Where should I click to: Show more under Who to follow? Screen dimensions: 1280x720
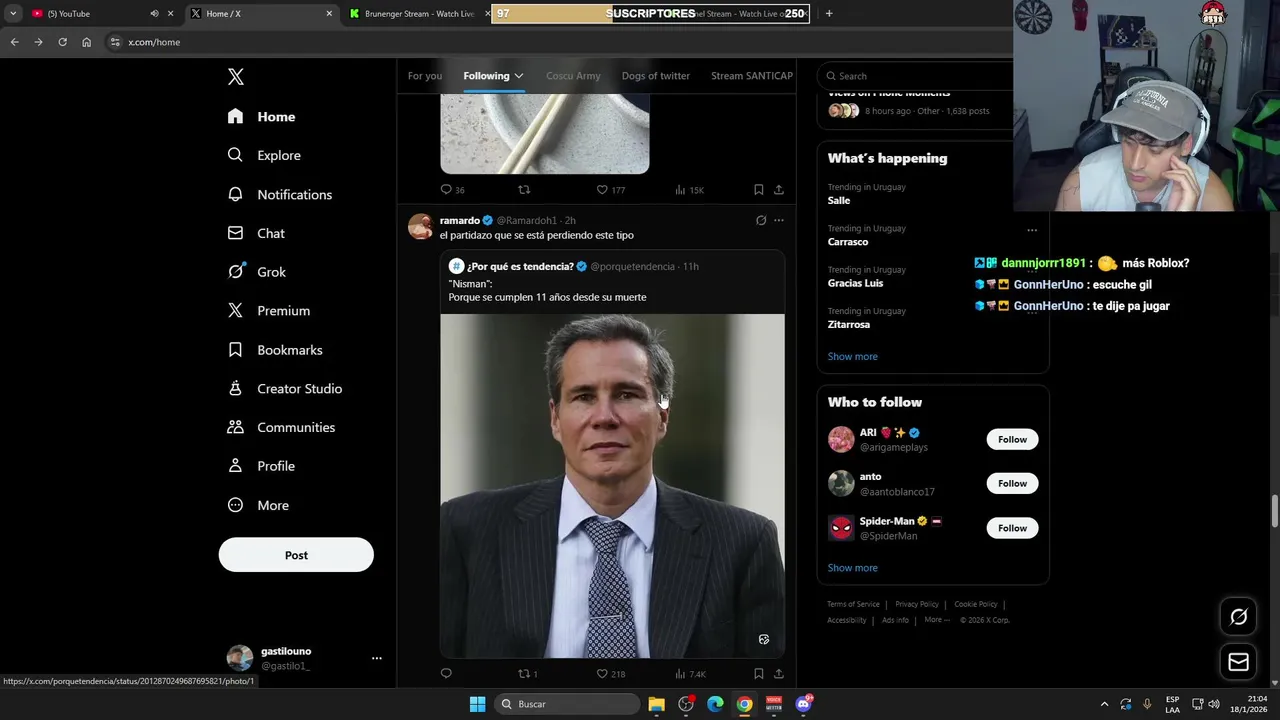[x=852, y=568]
